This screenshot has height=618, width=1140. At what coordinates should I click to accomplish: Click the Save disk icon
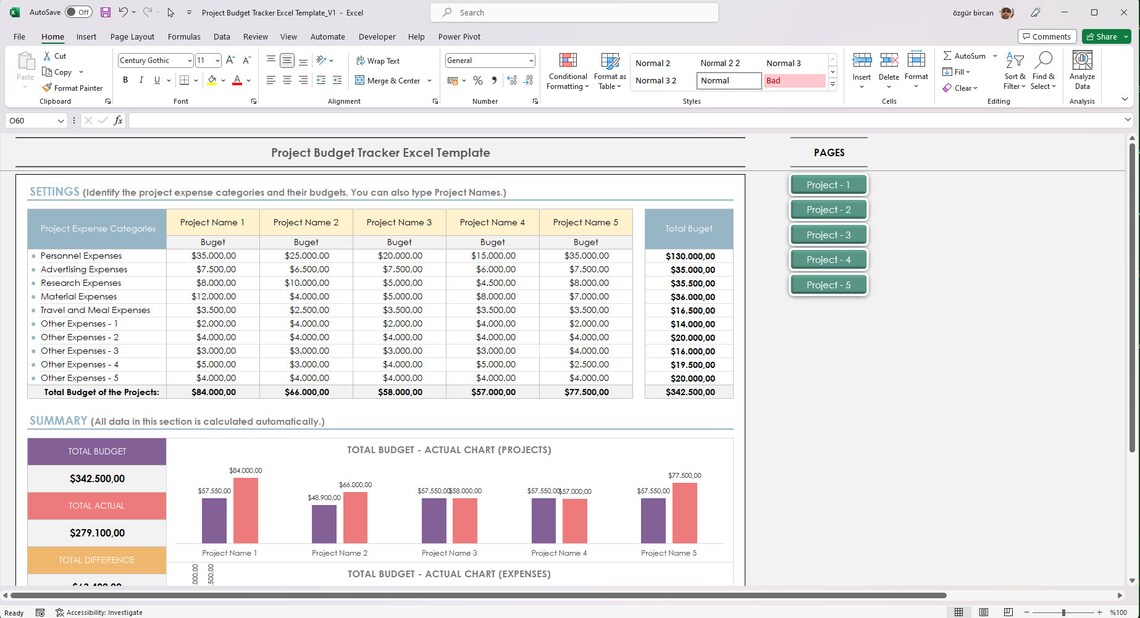(x=105, y=12)
